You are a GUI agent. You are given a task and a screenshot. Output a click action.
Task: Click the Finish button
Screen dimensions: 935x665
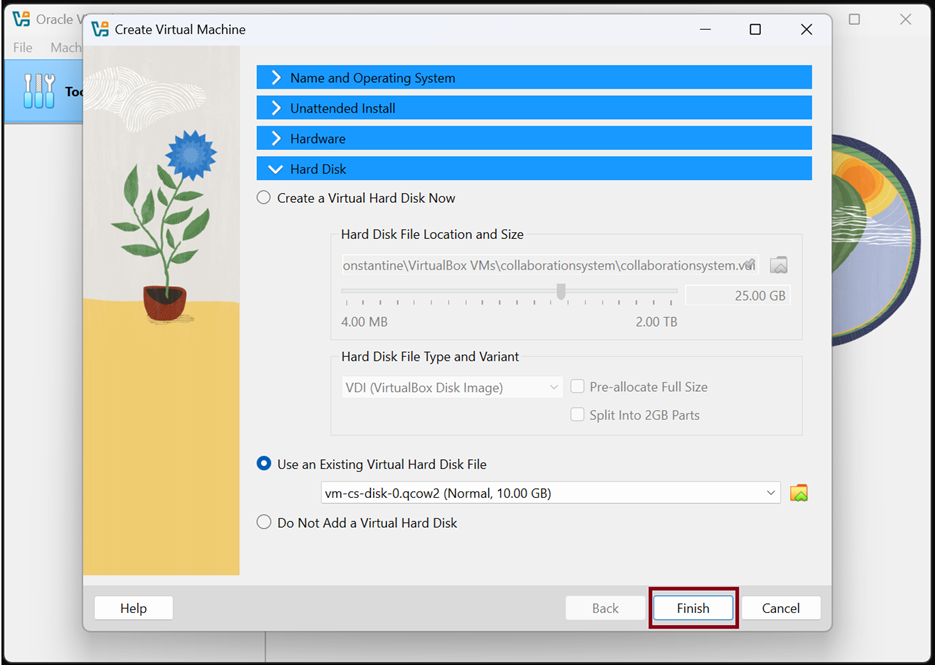tap(693, 608)
